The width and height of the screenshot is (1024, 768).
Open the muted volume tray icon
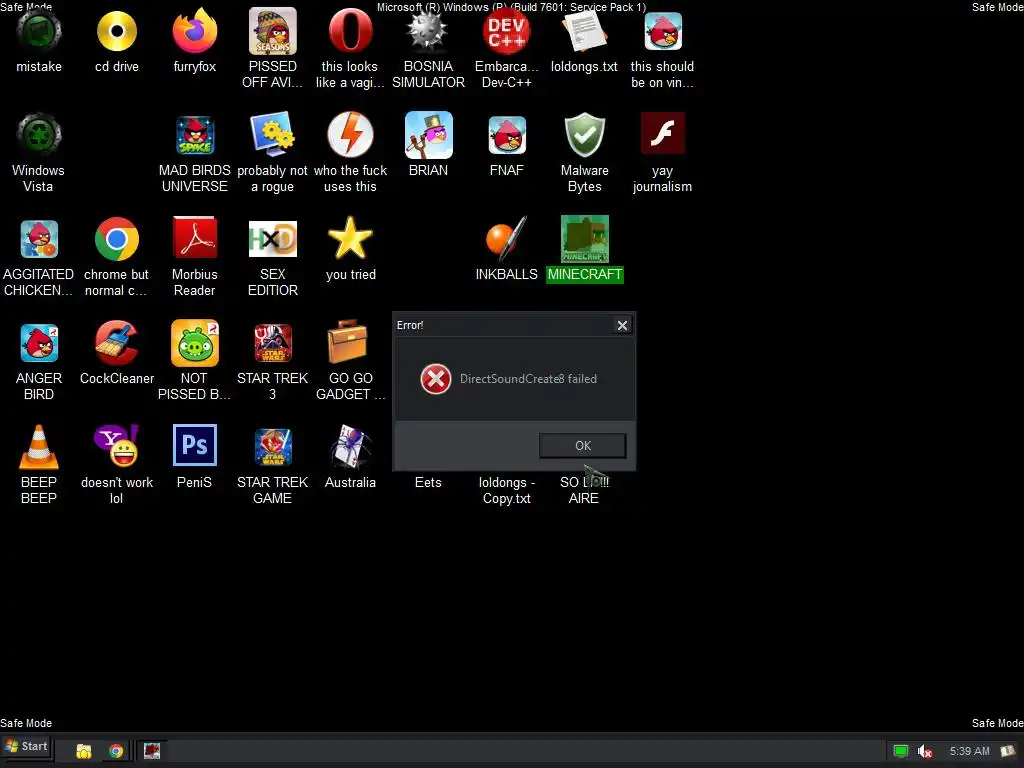point(924,752)
